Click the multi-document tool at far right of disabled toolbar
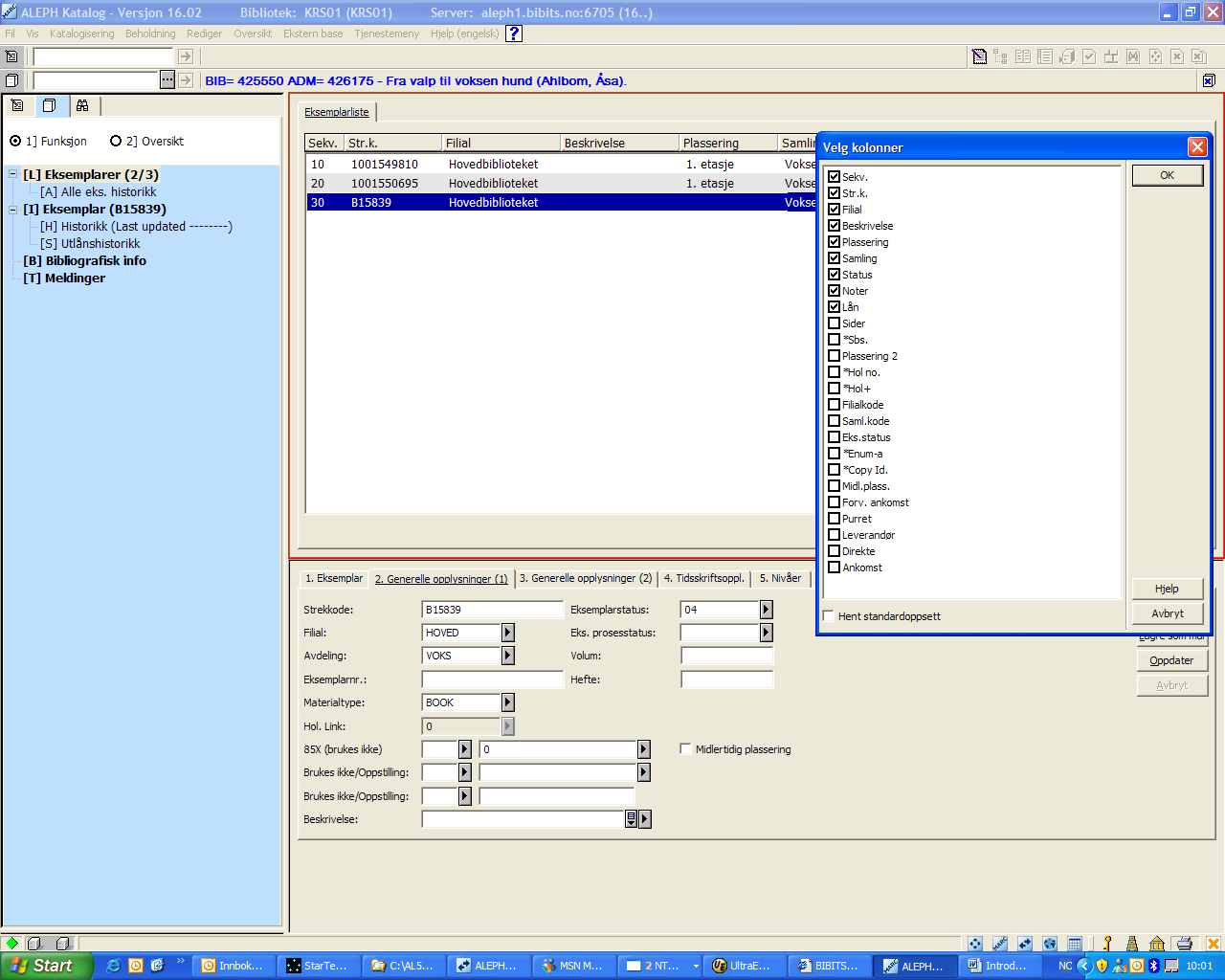1225x980 pixels. [x=1199, y=56]
